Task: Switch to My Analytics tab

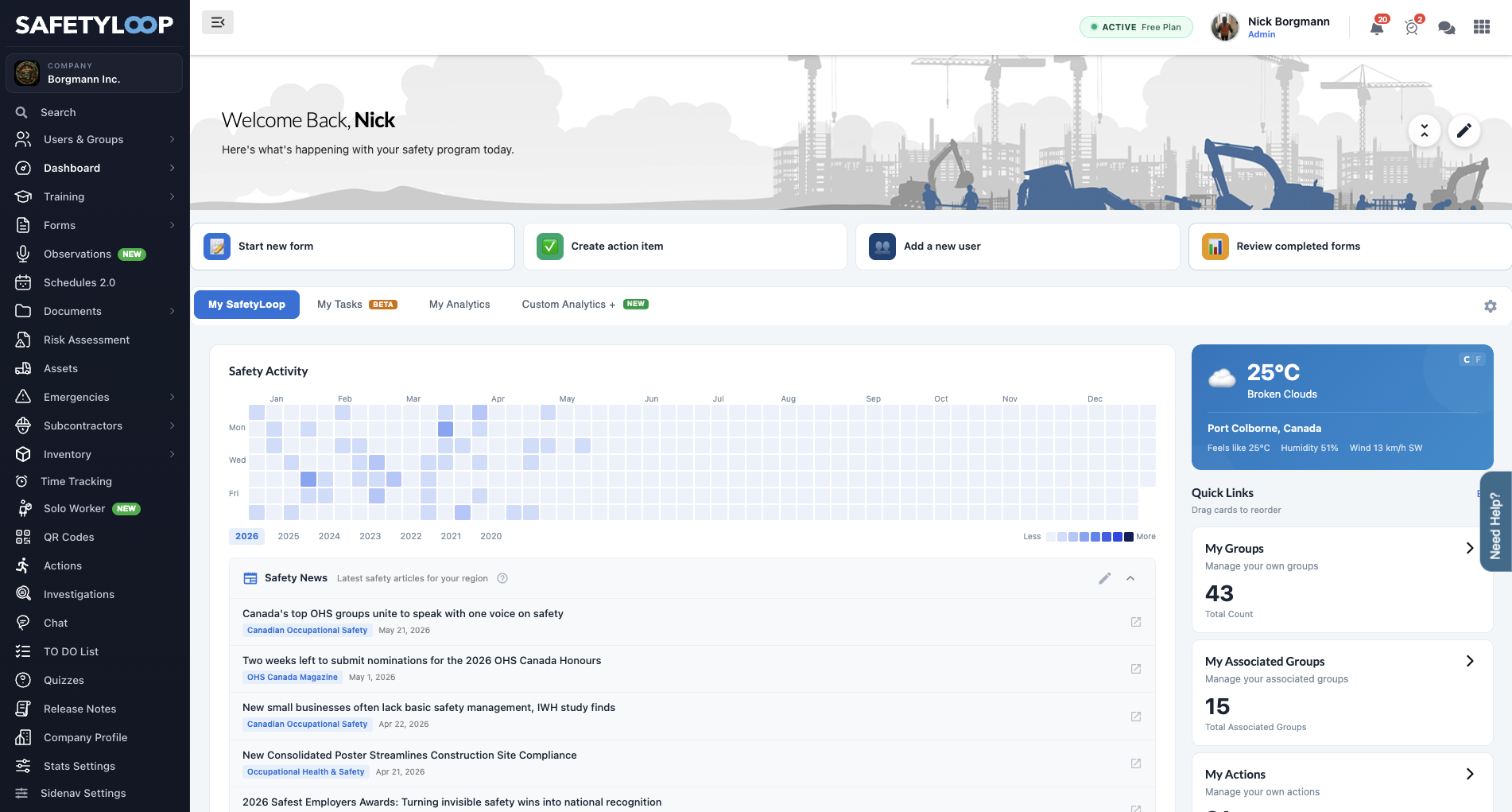Action: (459, 305)
